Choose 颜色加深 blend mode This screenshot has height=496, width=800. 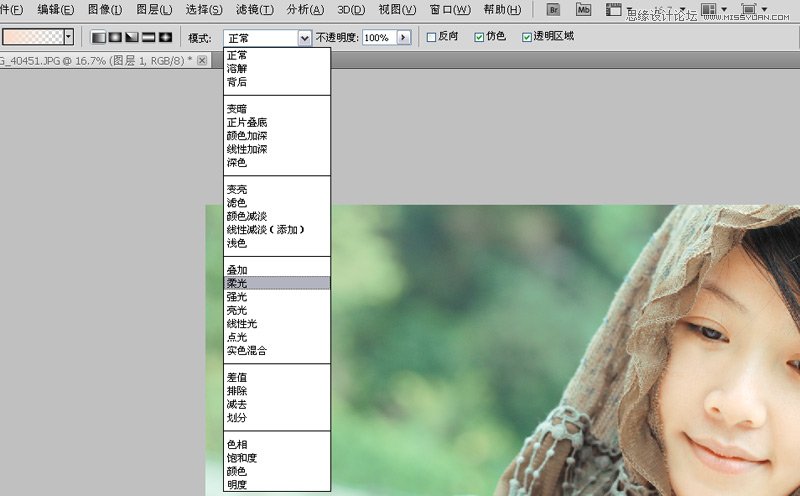click(x=277, y=136)
